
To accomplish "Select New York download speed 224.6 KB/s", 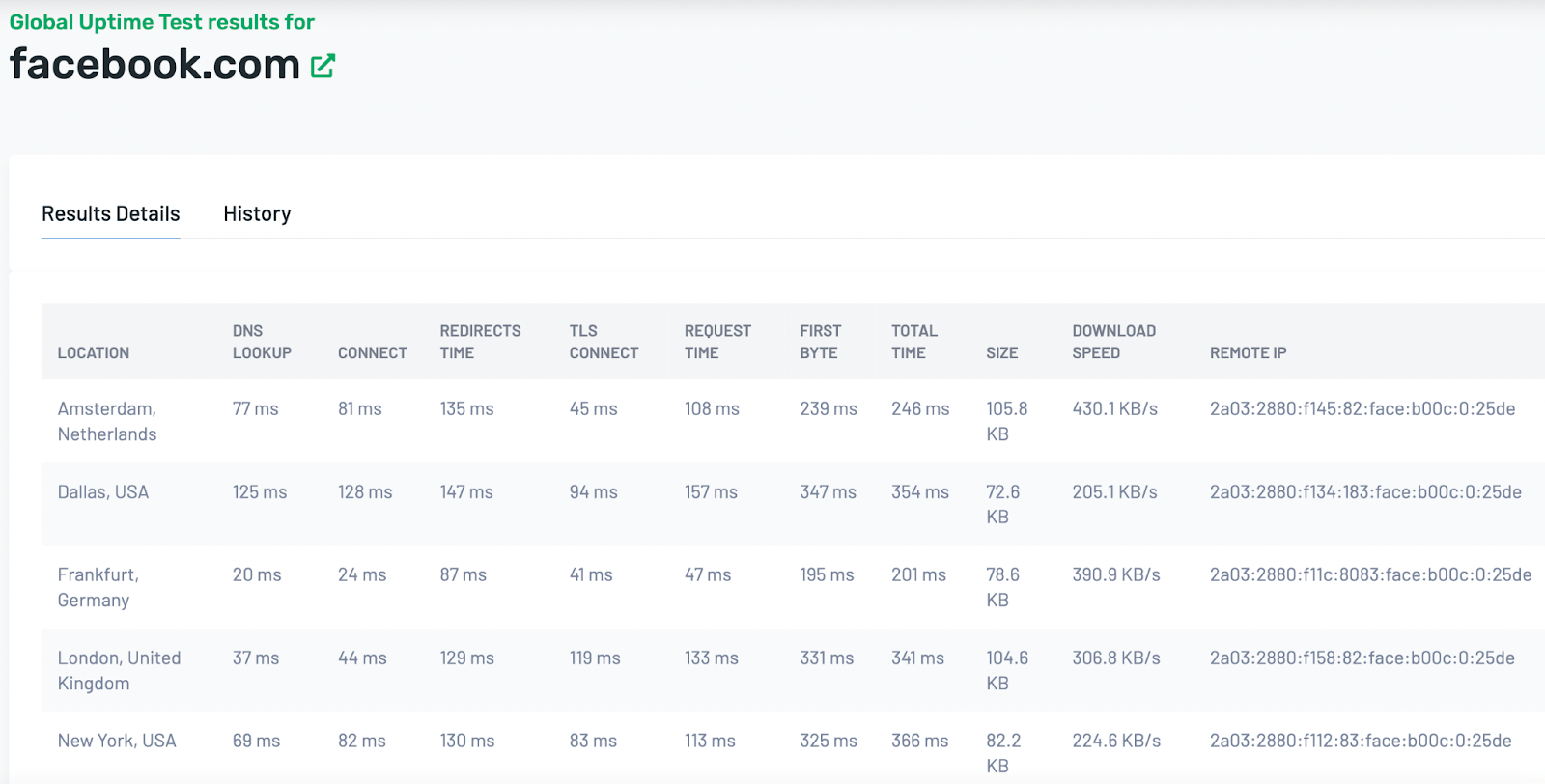I will (1116, 742).
